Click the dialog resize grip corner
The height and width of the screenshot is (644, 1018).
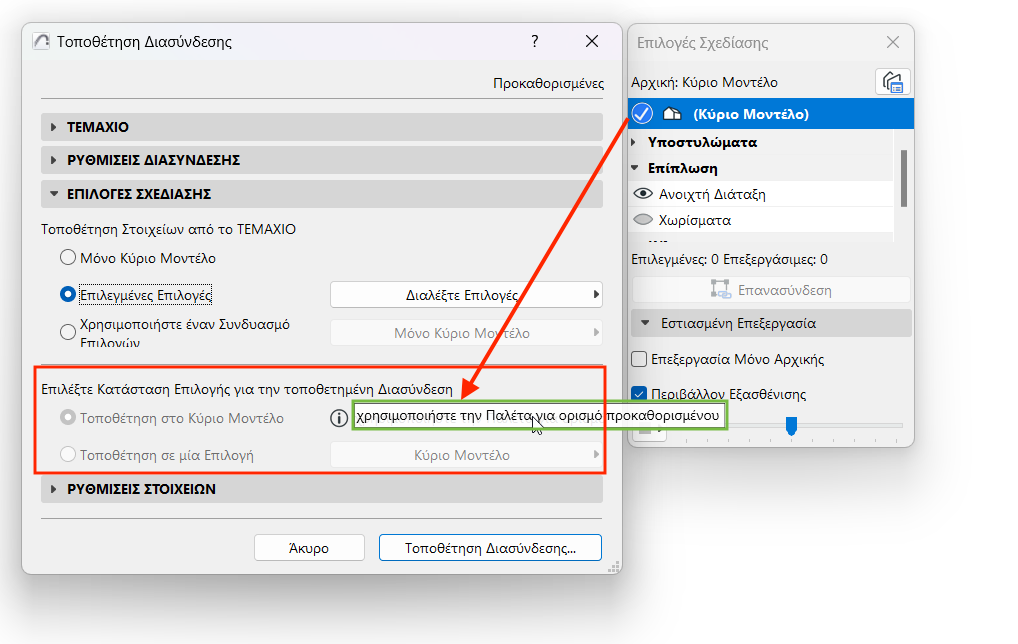tap(614, 567)
